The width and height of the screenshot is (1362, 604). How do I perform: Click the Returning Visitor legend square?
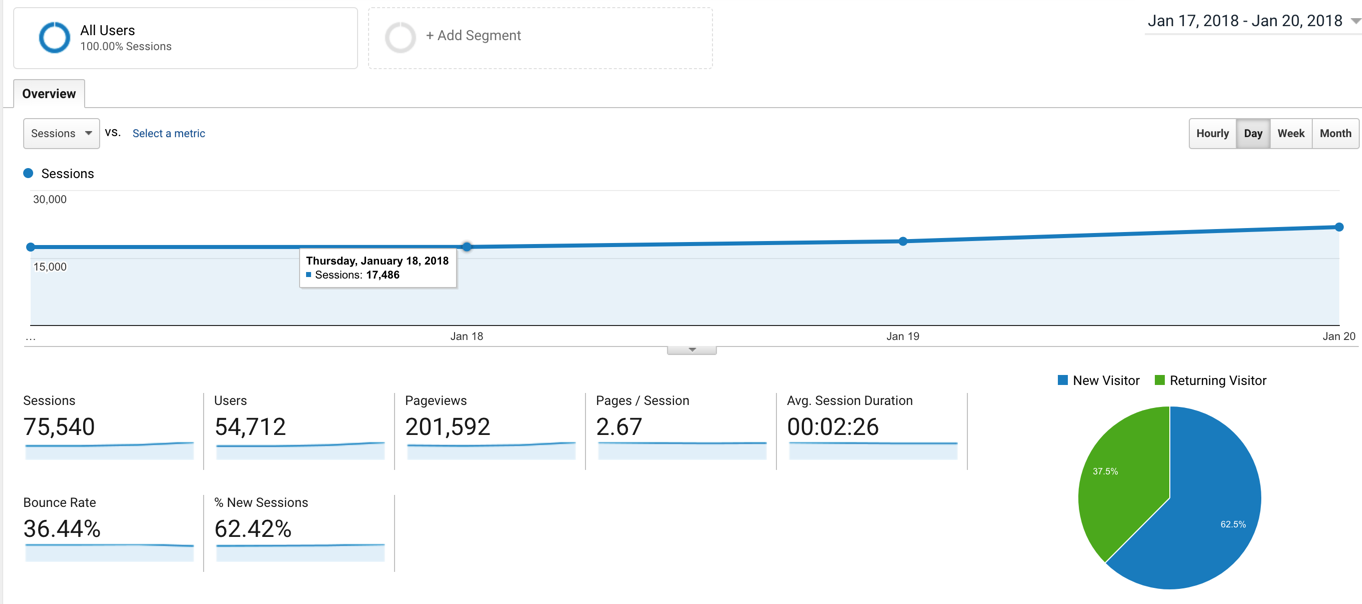coord(1160,381)
